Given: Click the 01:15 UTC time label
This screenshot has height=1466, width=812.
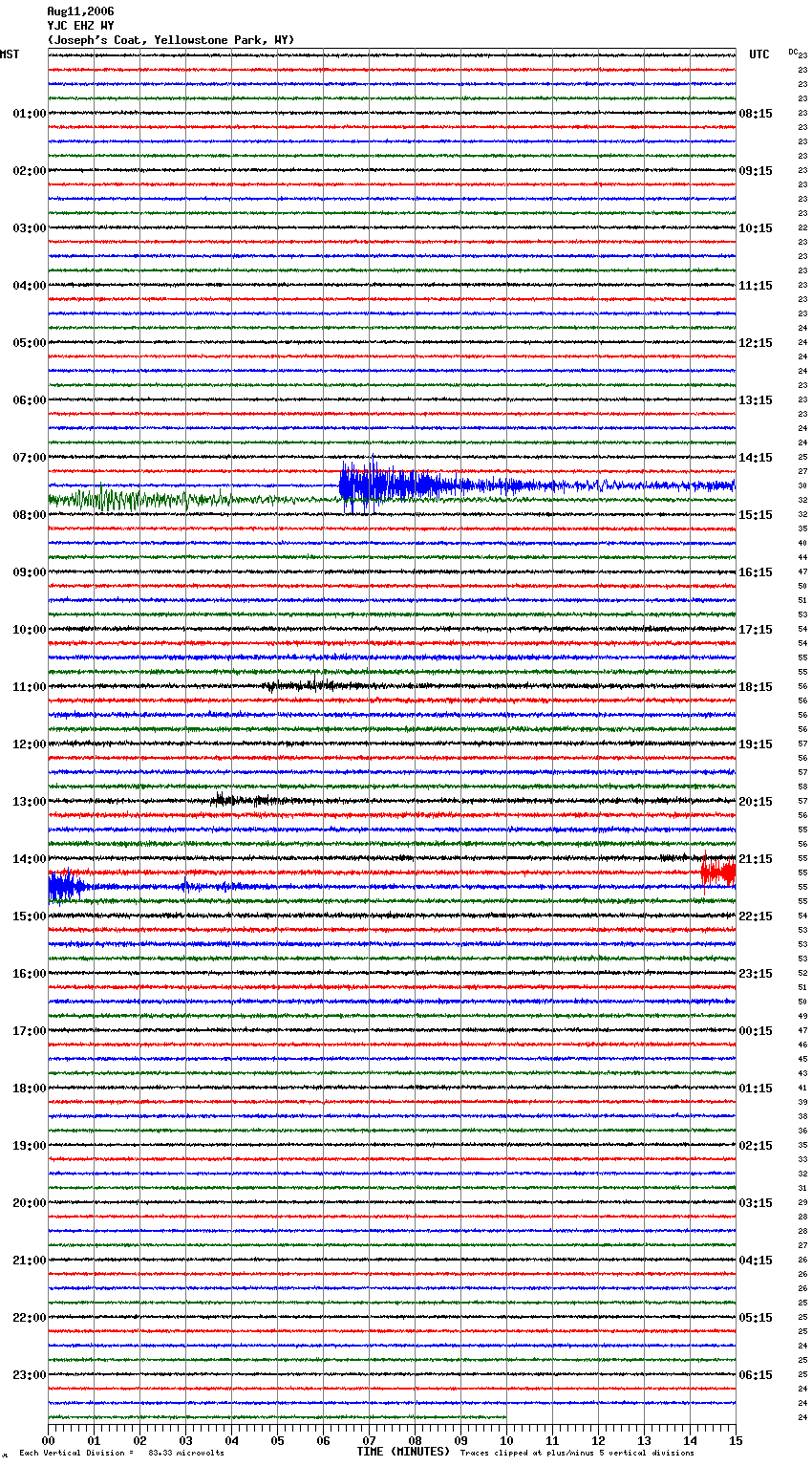Looking at the screenshot, I should pos(756,1089).
